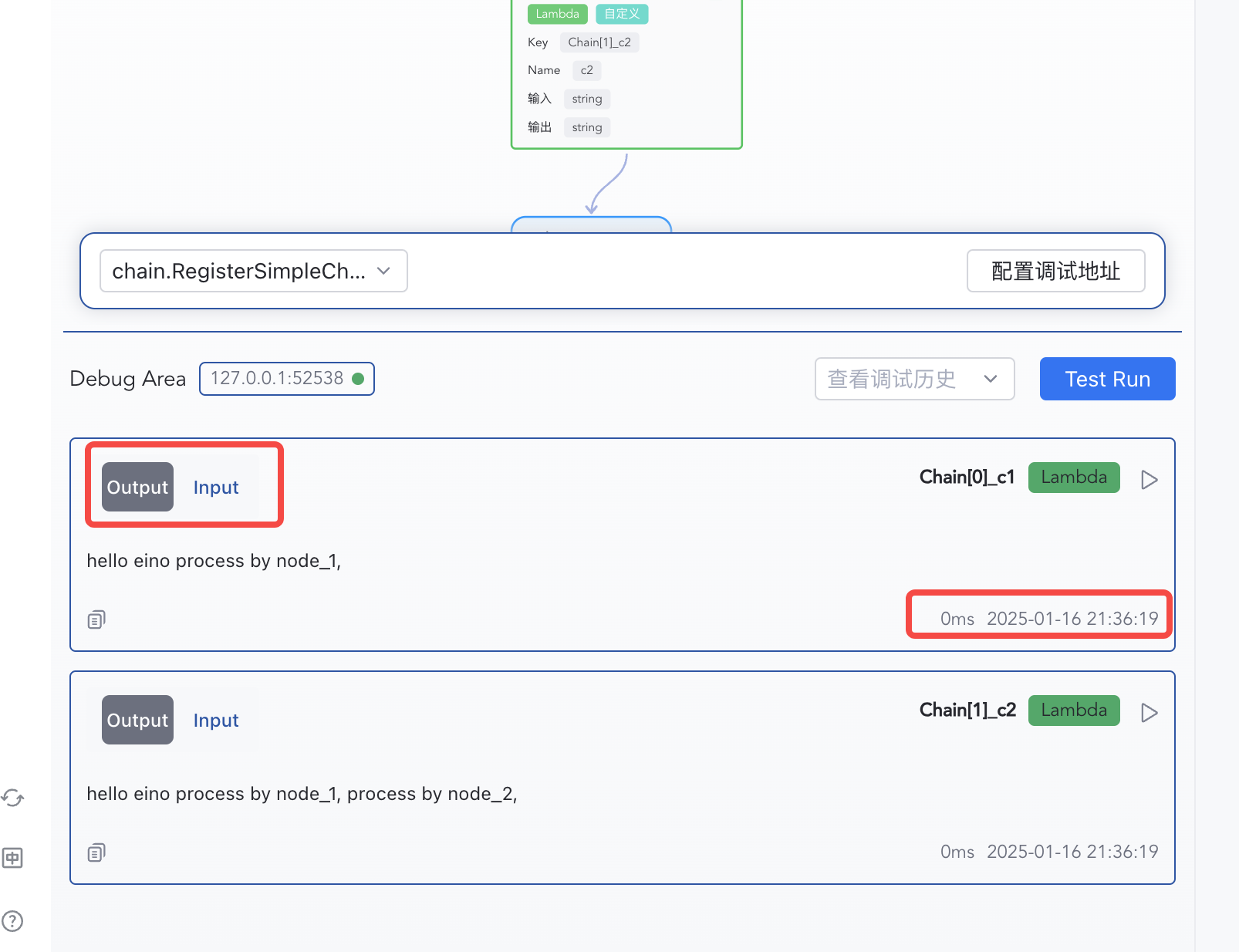Switch to Input tab for Chain[0]_c1
This screenshot has height=952, width=1239.
[x=216, y=488]
